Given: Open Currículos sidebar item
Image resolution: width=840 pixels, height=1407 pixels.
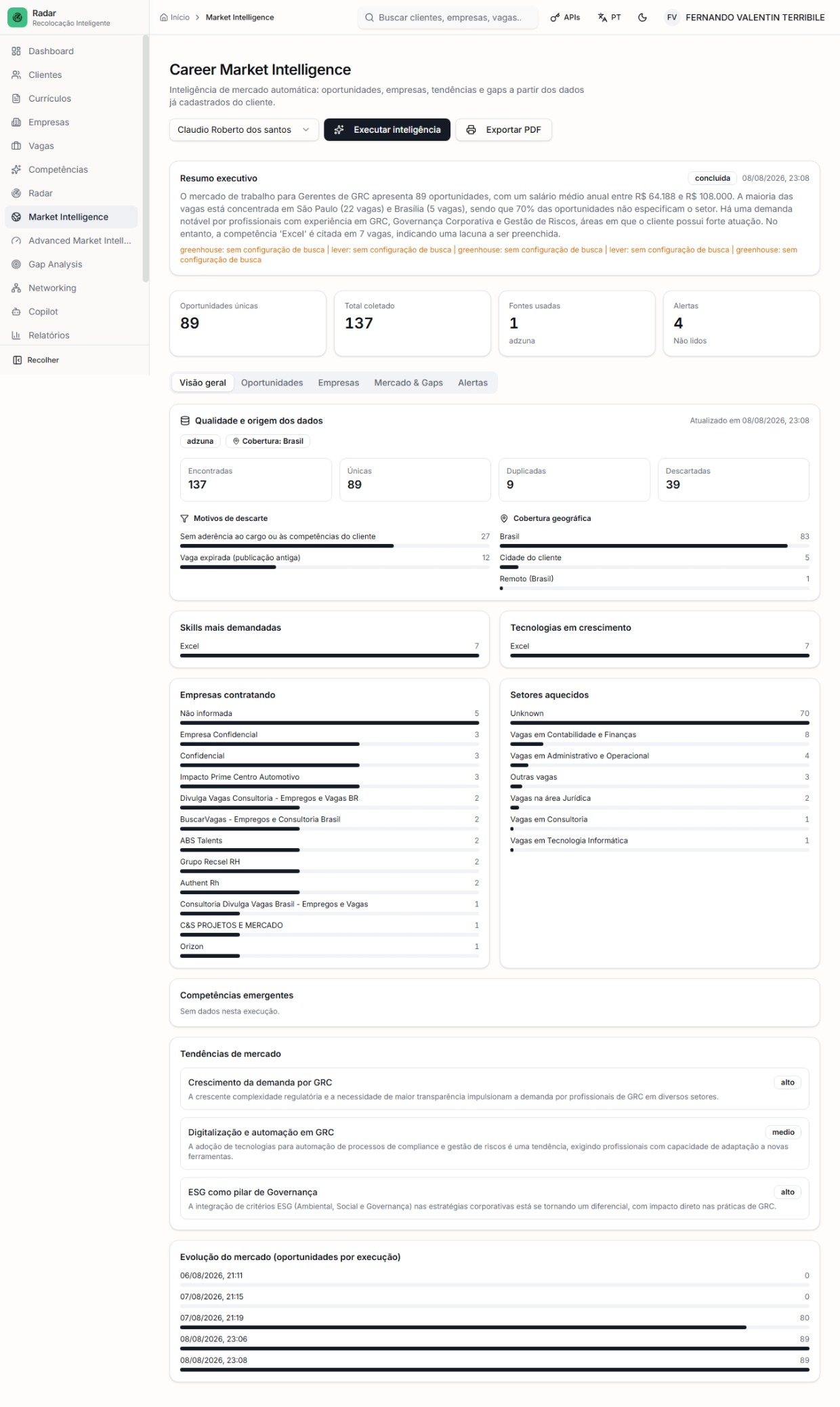Looking at the screenshot, I should tap(71, 98).
